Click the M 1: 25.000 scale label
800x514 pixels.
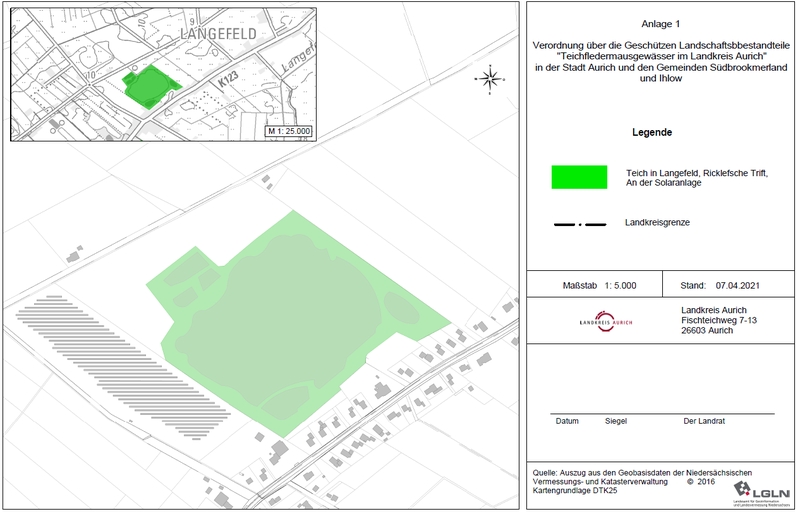288,131
